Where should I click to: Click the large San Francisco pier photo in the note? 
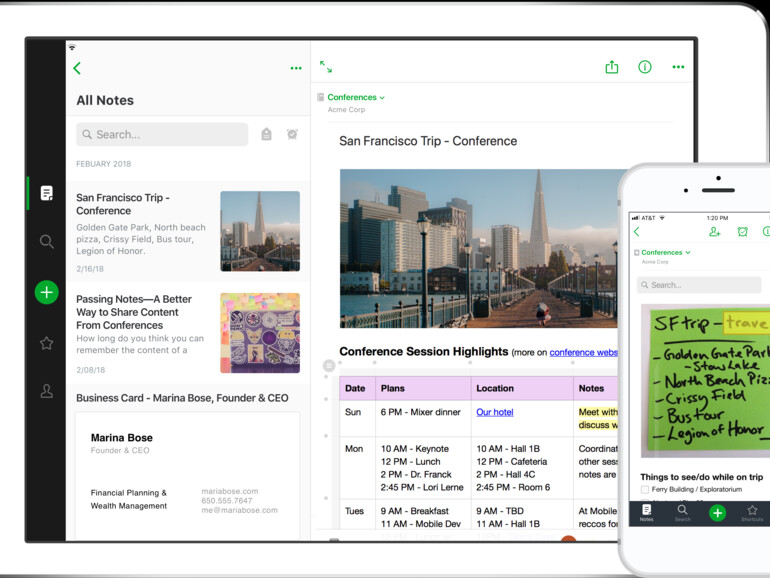(479, 248)
